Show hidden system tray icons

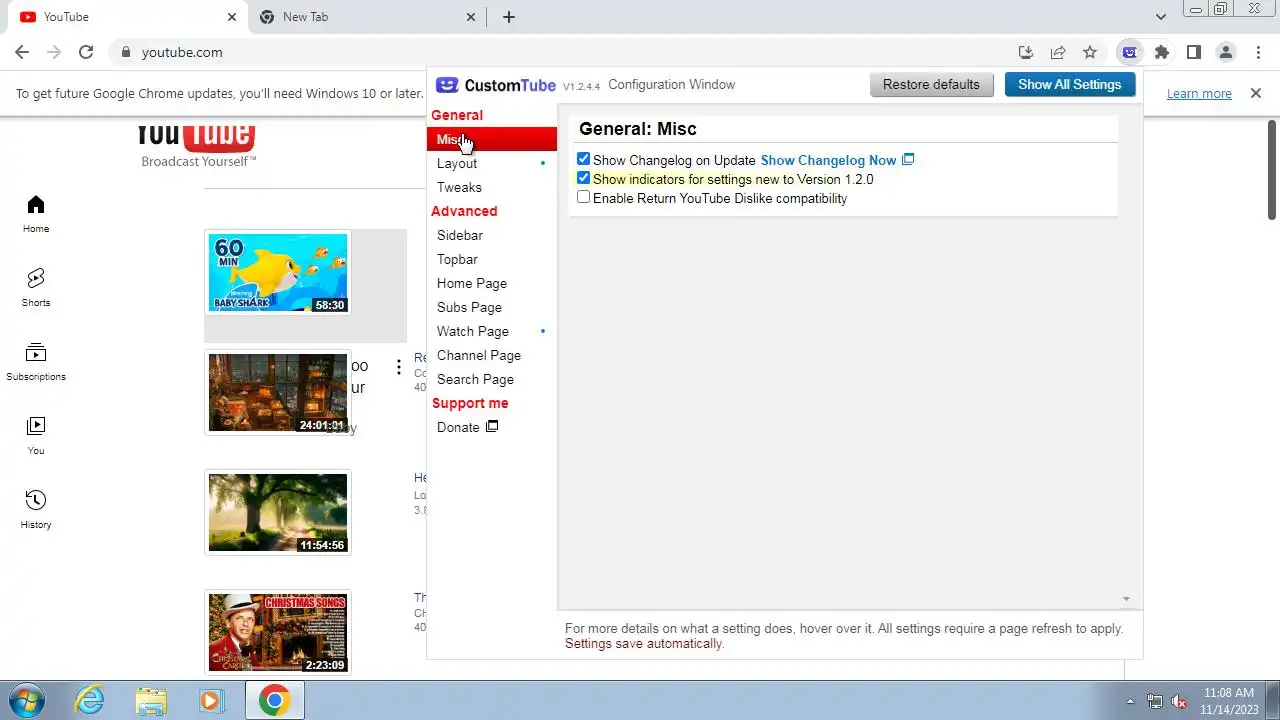tap(1131, 701)
